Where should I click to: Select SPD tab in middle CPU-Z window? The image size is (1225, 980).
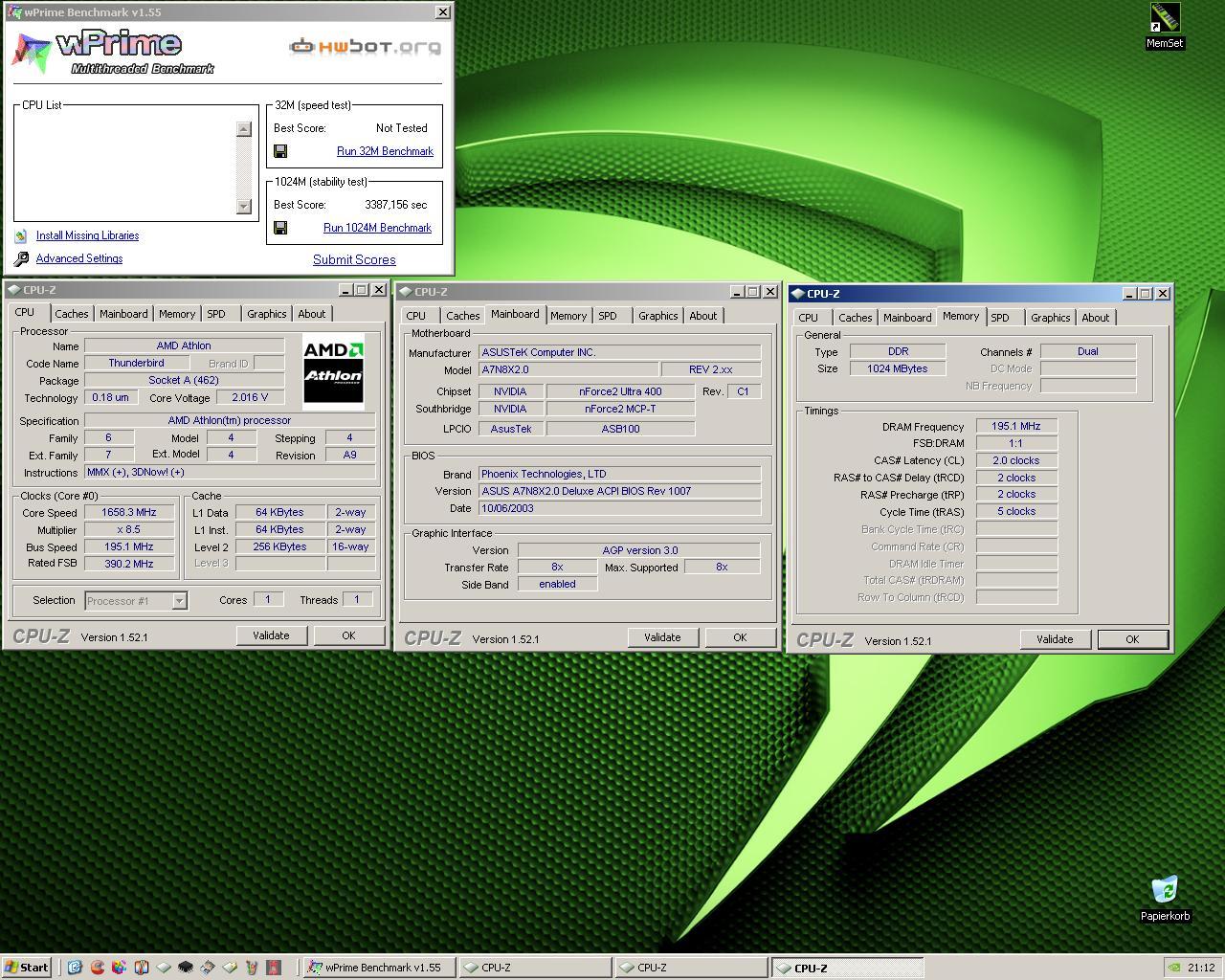(608, 316)
